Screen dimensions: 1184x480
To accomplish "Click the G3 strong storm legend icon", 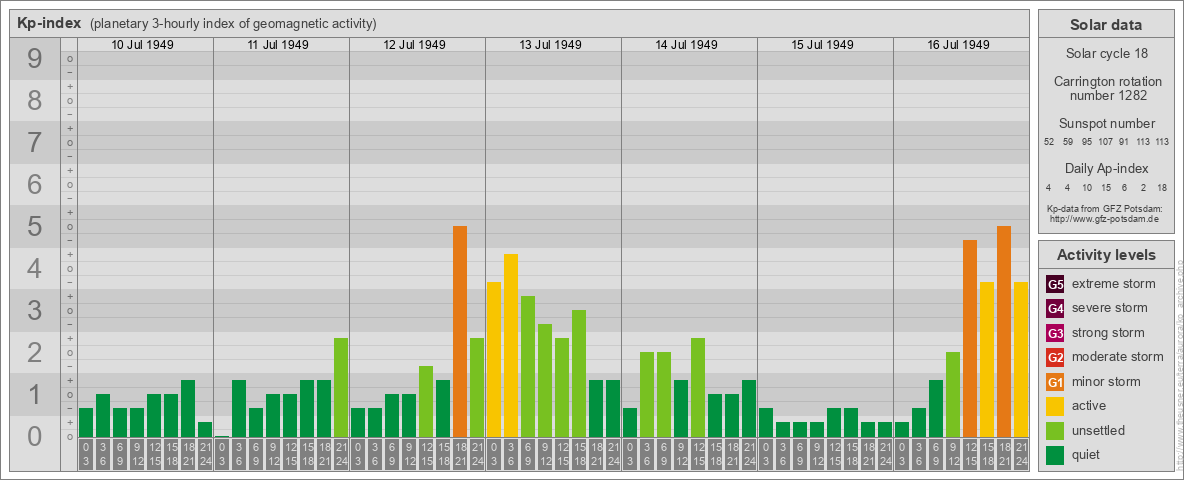I will pyautogui.click(x=1055, y=333).
